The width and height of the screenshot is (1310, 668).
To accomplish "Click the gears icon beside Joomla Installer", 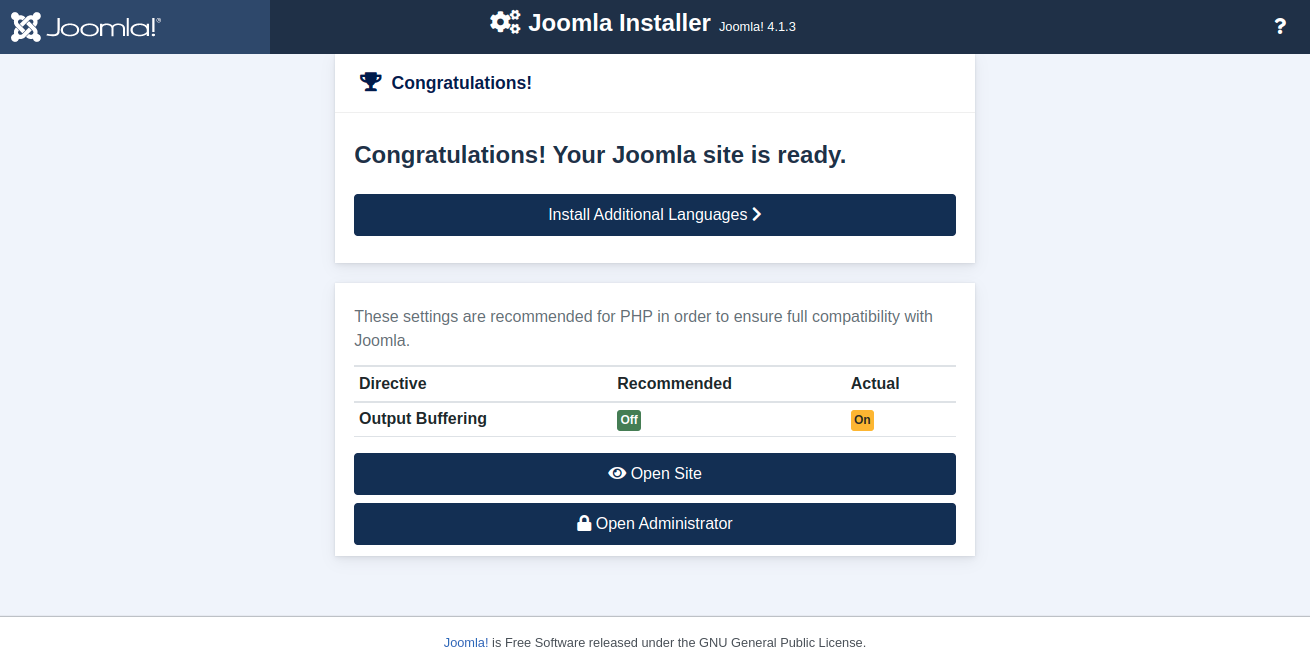I will pos(505,22).
